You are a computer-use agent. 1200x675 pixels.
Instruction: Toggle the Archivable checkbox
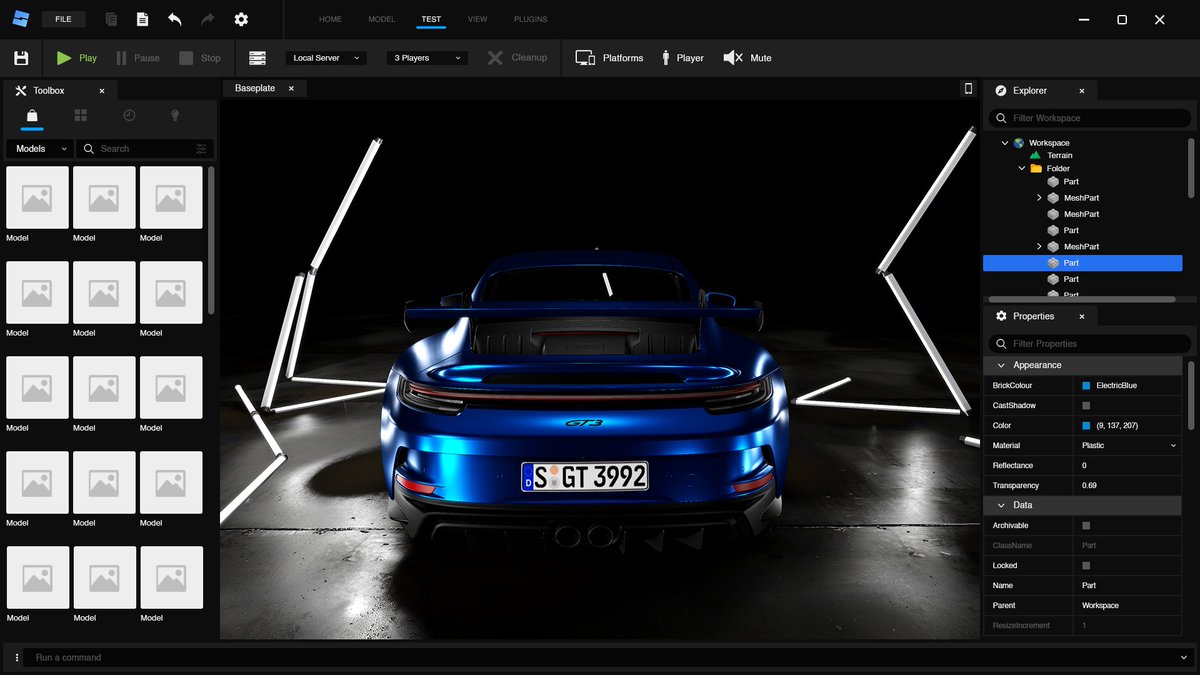pos(1086,525)
